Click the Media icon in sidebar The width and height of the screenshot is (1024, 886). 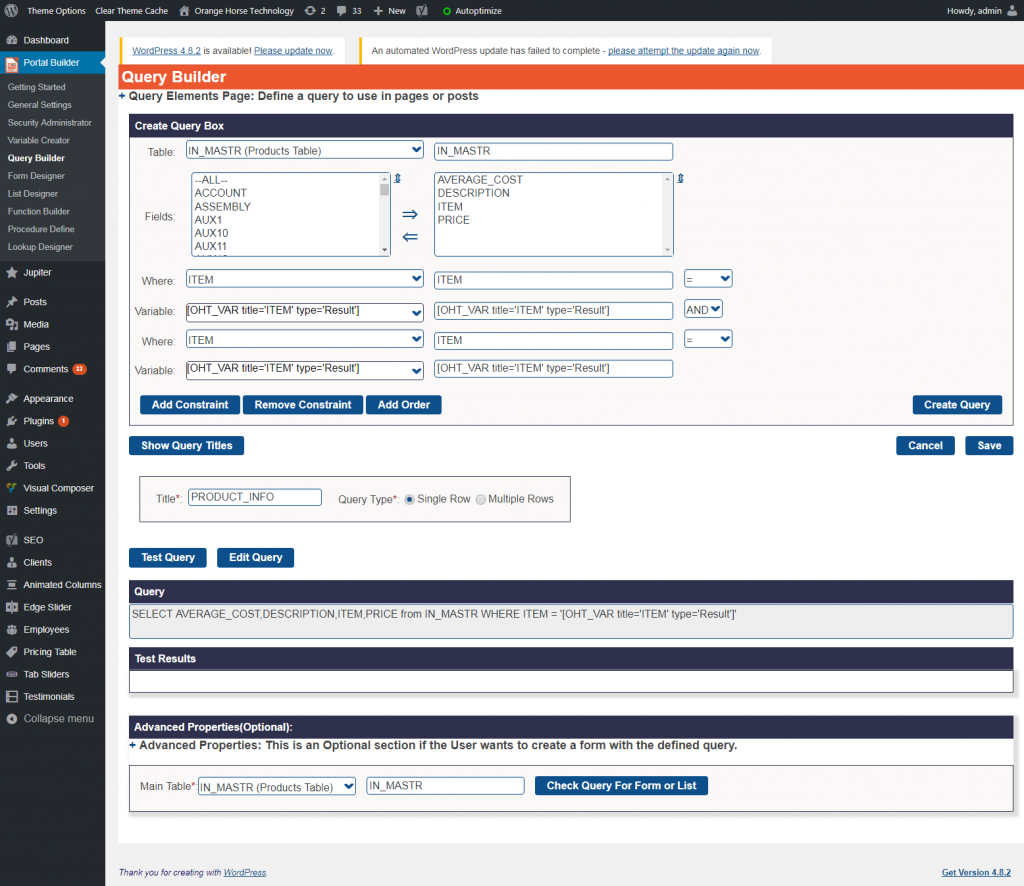[x=12, y=324]
